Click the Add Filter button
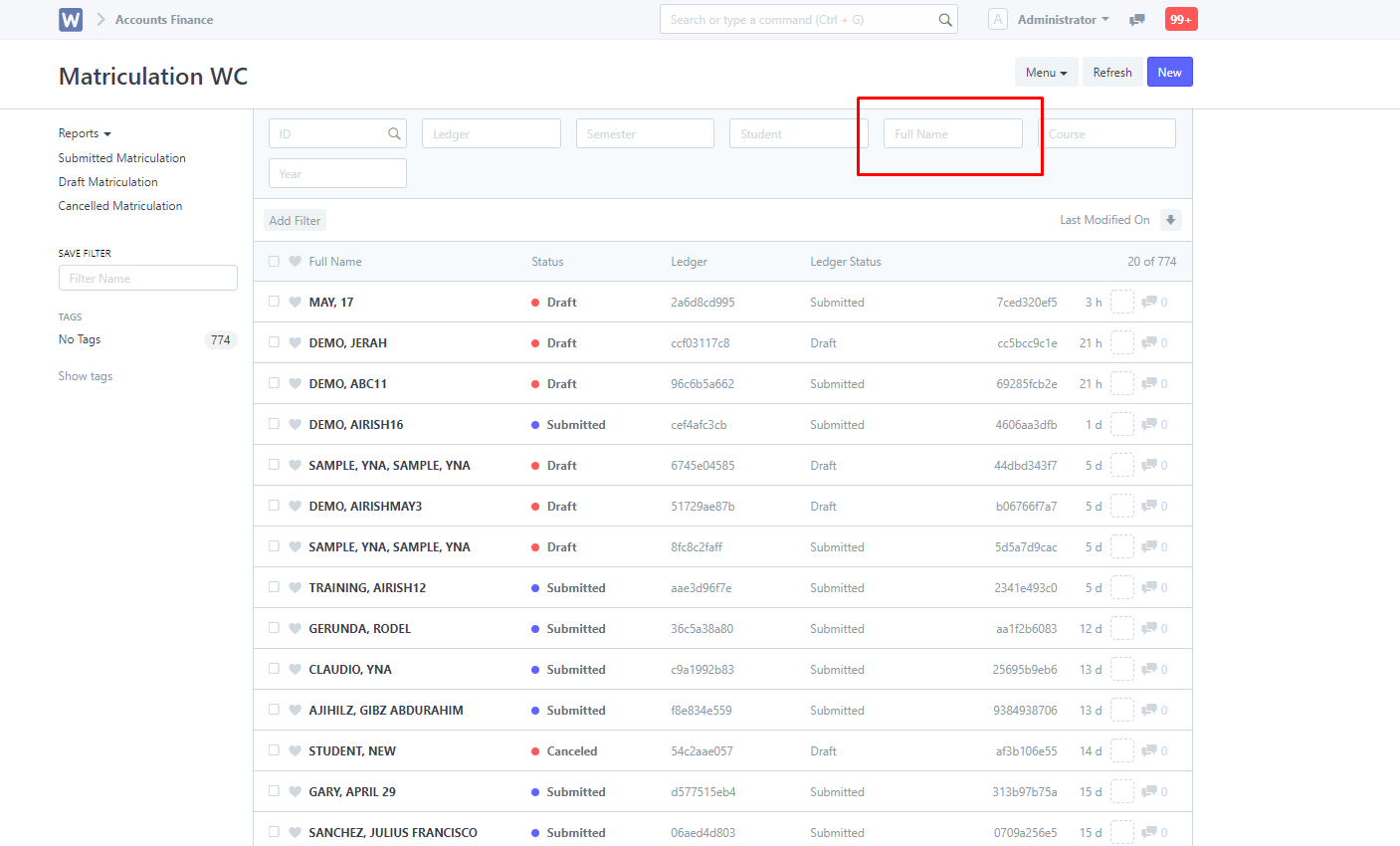Viewport: 1400px width, 846px height. pos(295,220)
